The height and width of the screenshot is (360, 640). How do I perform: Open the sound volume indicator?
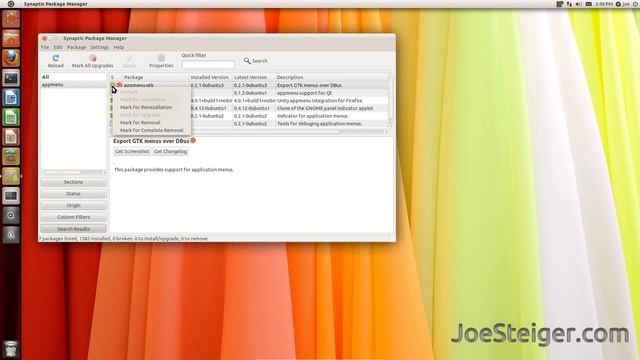(x=578, y=4)
